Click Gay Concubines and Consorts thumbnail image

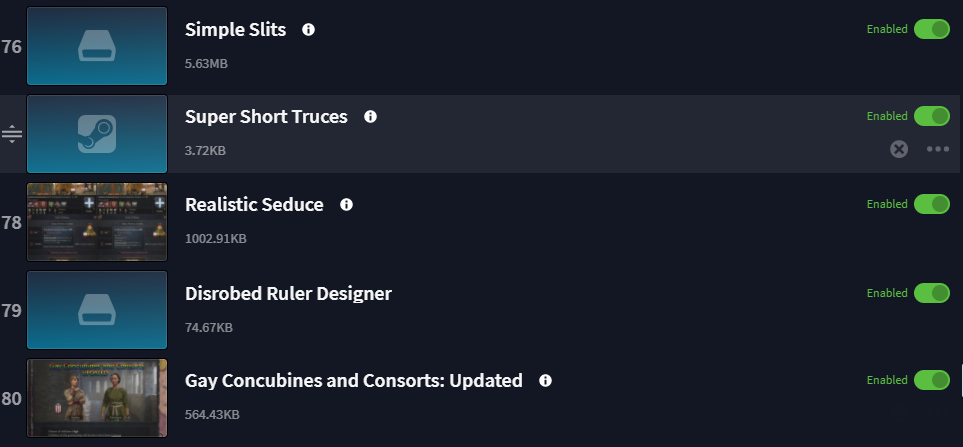(97, 398)
